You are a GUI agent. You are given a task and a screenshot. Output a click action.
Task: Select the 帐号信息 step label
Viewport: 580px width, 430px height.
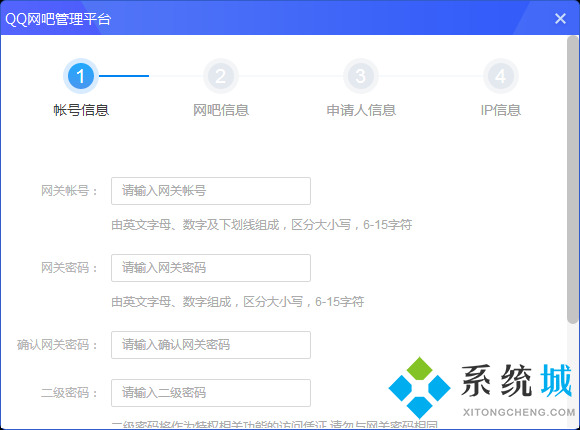click(81, 110)
